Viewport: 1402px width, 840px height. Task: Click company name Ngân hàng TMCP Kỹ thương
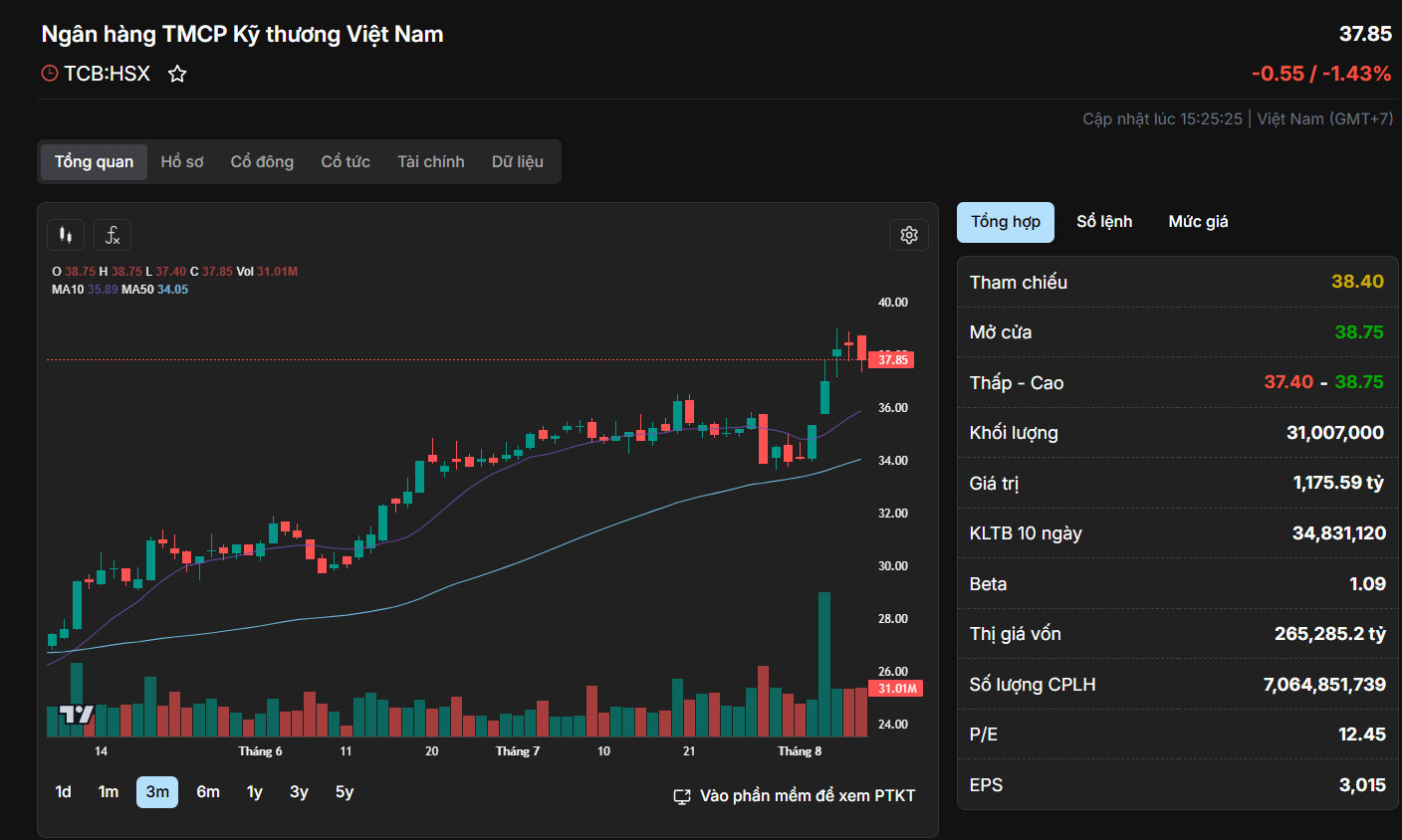(x=242, y=34)
